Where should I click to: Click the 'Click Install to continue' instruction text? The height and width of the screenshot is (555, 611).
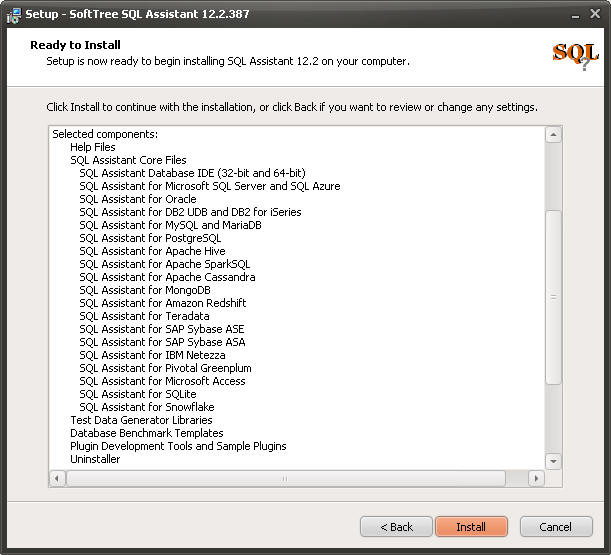tap(292, 107)
